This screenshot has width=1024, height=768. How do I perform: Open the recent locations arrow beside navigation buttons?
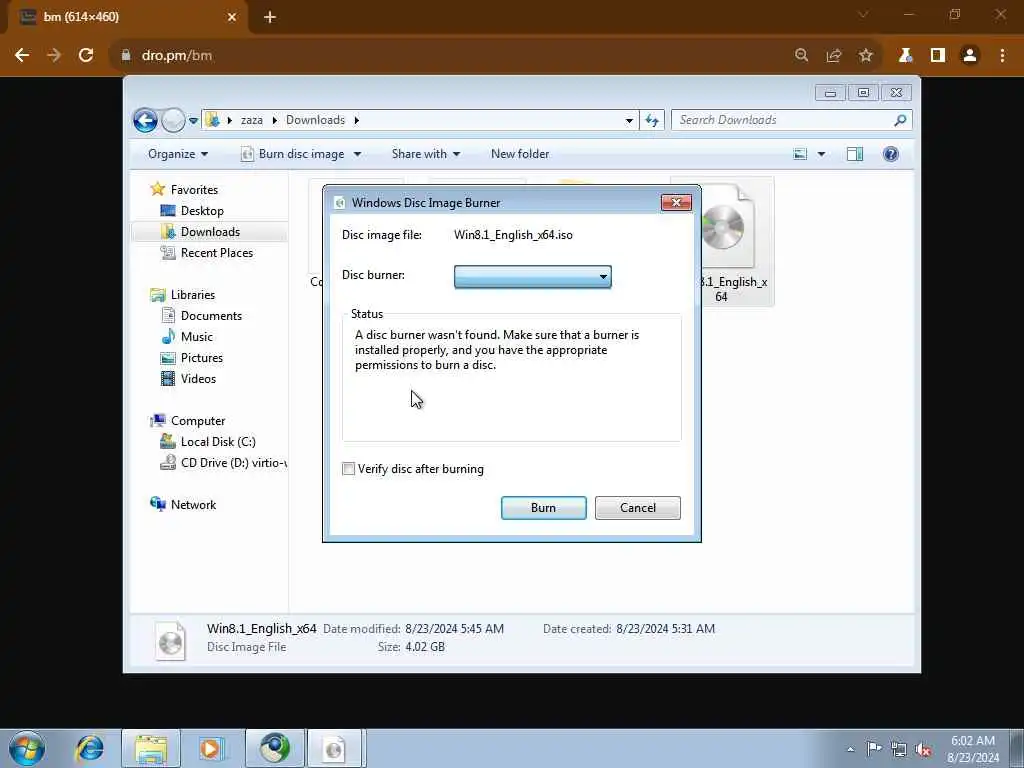tap(193, 121)
